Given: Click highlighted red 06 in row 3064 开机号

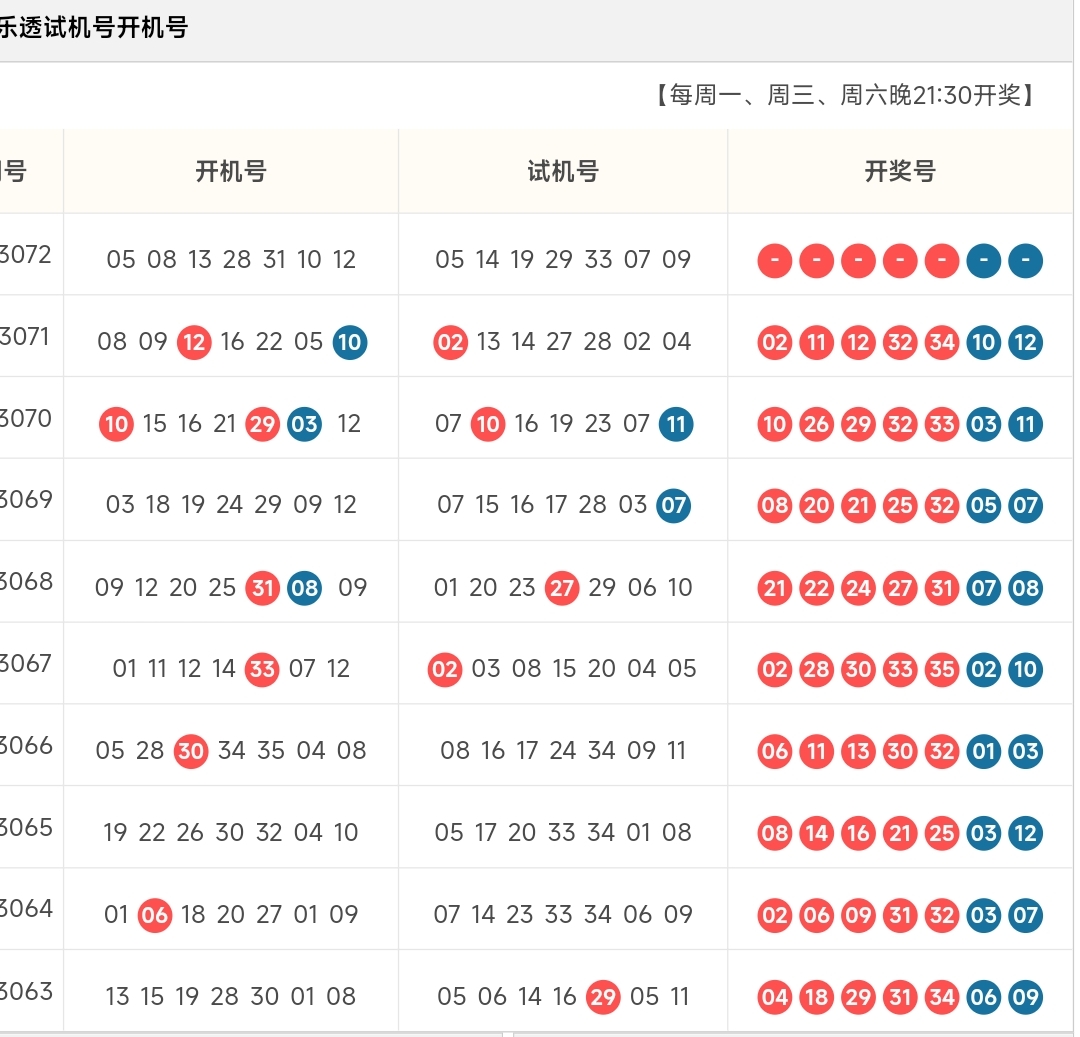Looking at the screenshot, I should pos(155,915).
